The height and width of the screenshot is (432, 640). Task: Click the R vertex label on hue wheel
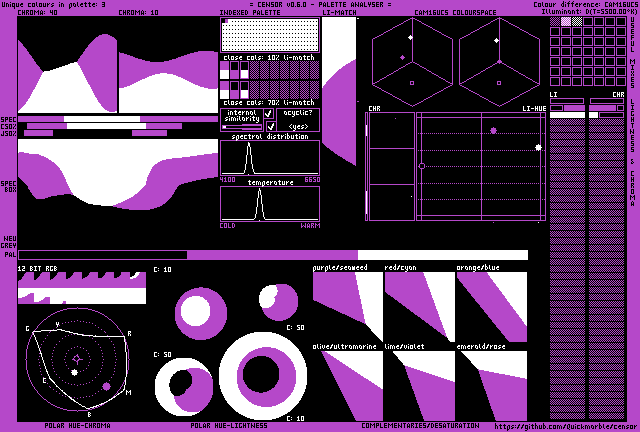click(129, 334)
